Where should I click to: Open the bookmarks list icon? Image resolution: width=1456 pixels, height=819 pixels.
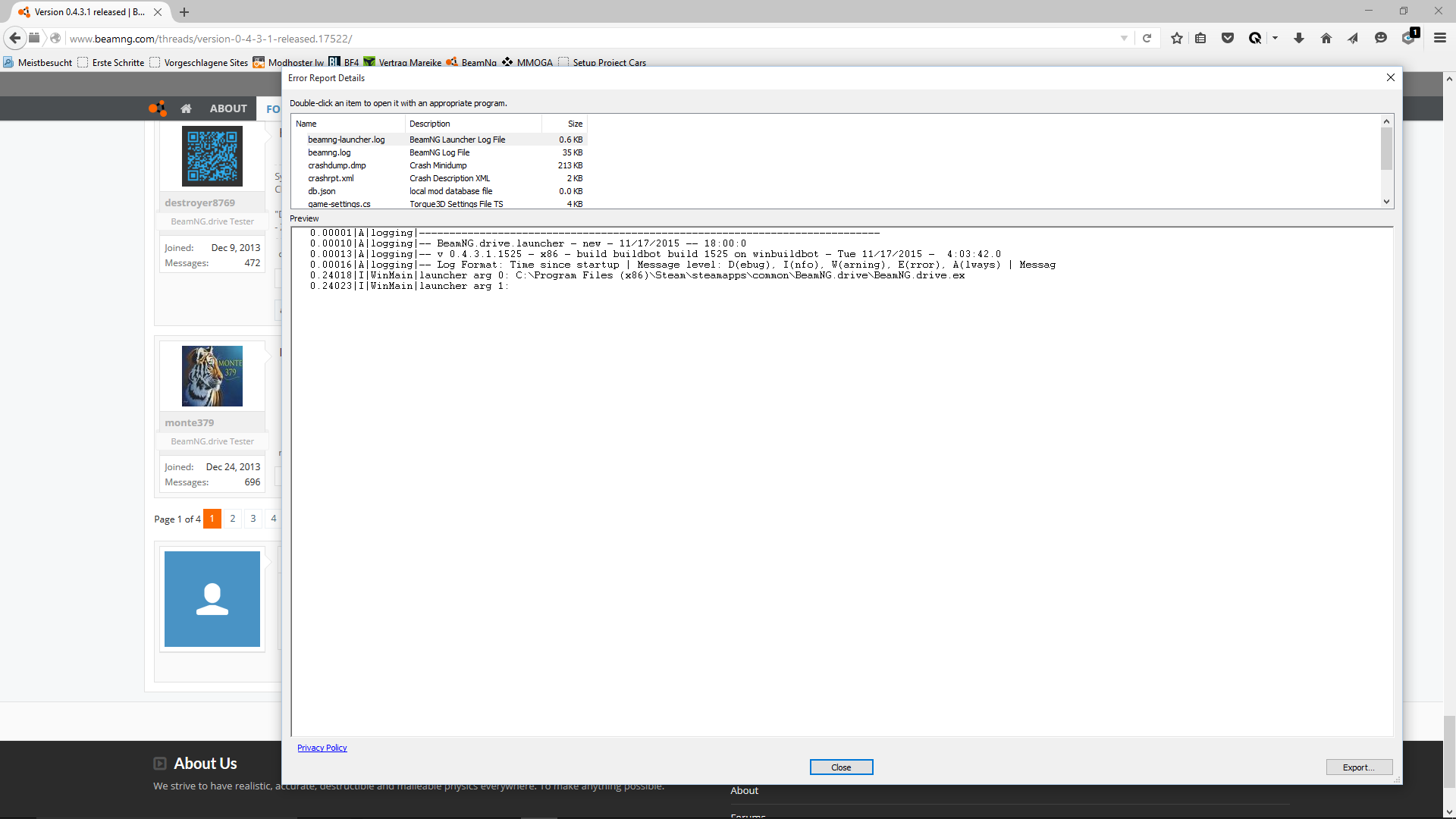(1200, 38)
